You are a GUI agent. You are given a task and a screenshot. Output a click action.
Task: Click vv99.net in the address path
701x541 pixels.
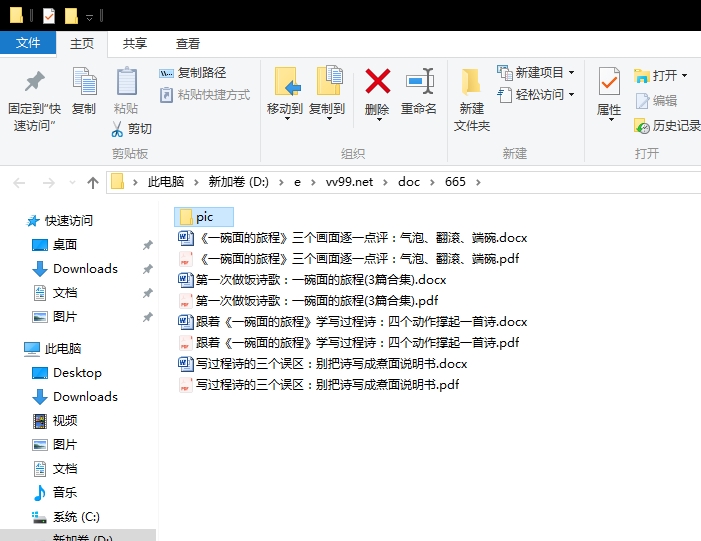coord(349,182)
